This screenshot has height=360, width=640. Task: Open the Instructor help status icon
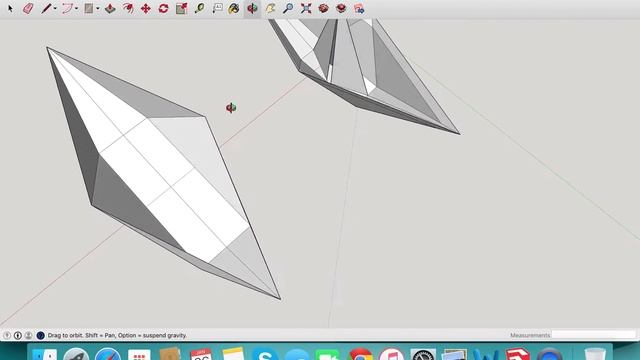coord(40,335)
